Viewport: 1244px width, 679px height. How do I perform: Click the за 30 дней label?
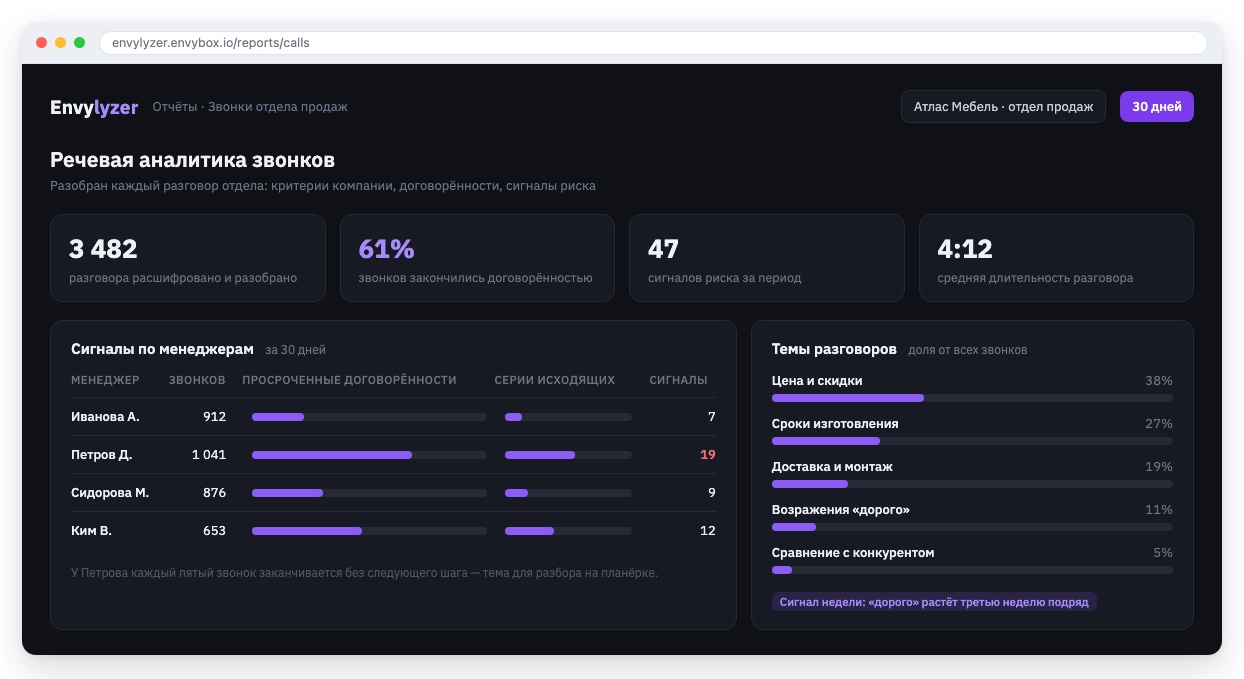(x=295, y=350)
